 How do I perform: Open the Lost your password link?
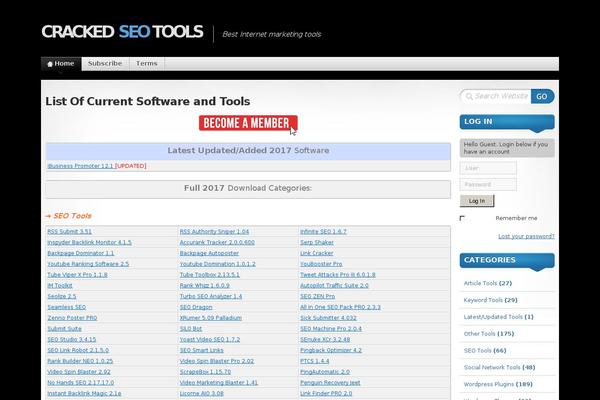tap(526, 236)
